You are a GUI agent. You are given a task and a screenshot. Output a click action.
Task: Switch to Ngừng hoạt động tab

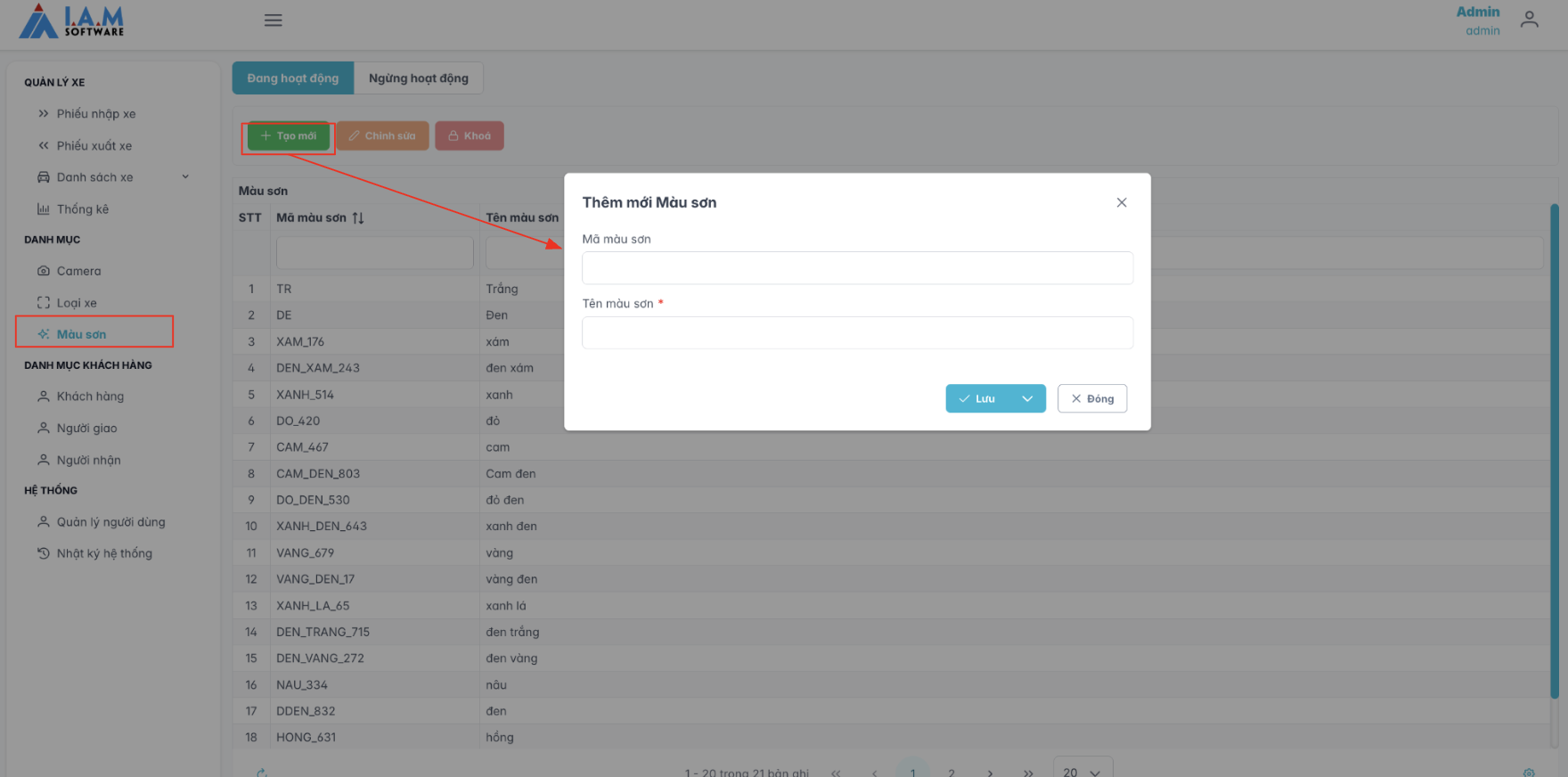[x=418, y=78]
